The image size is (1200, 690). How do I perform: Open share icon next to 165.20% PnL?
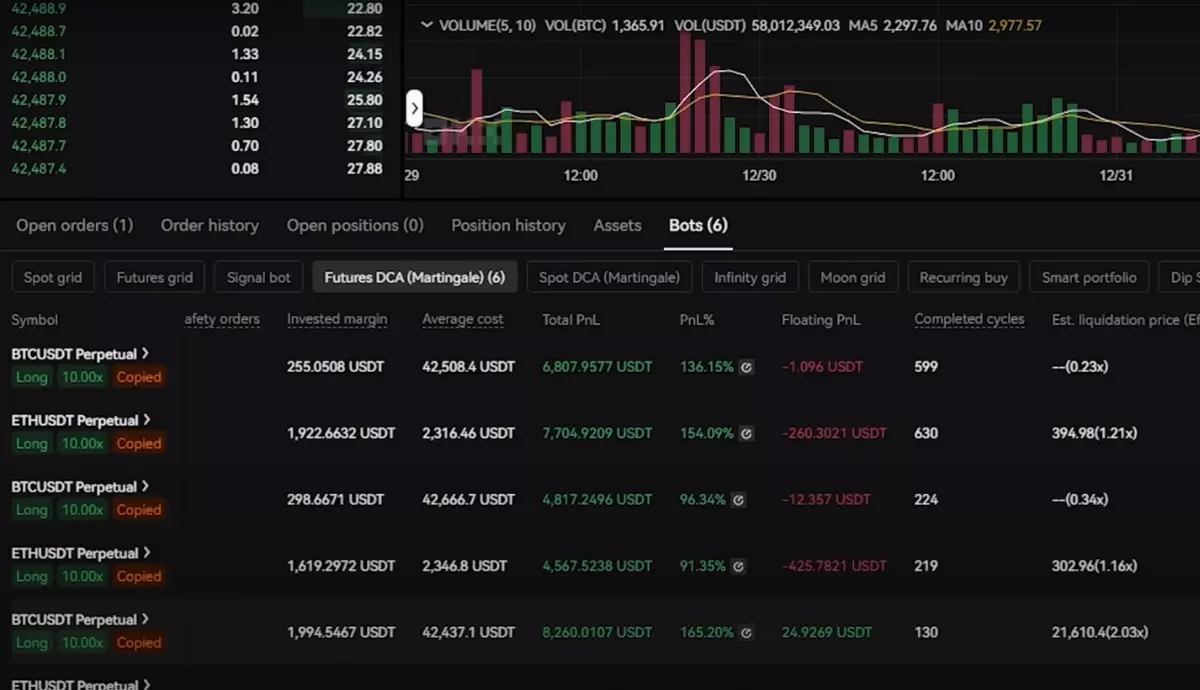coord(746,632)
